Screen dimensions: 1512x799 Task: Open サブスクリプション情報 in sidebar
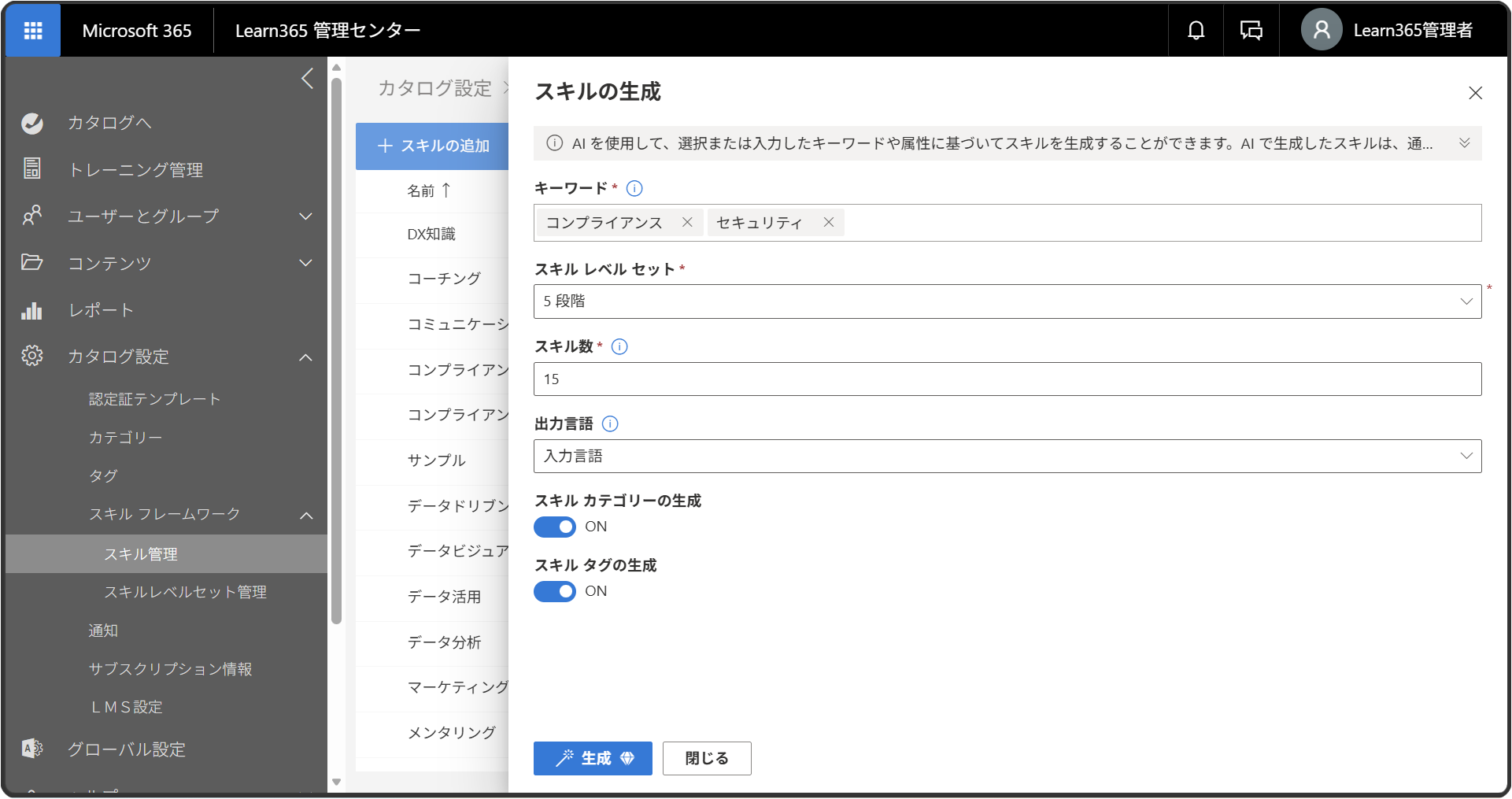coord(170,669)
